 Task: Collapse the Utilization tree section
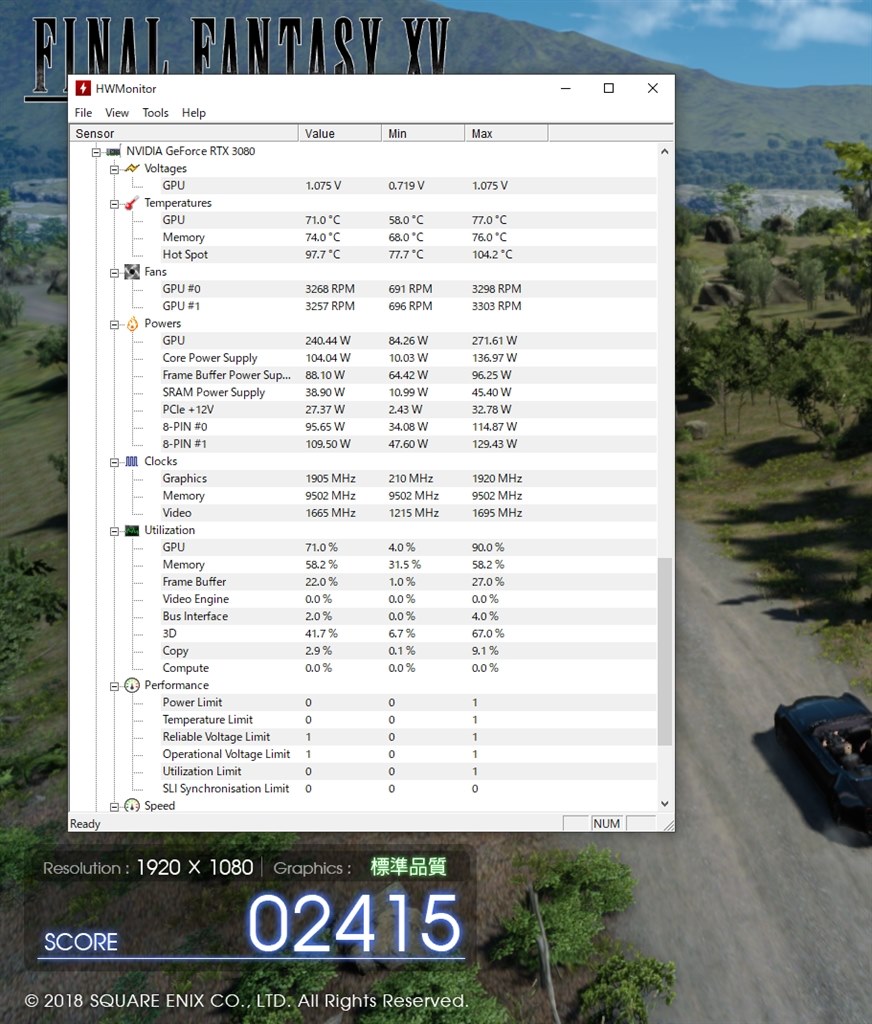coord(114,532)
